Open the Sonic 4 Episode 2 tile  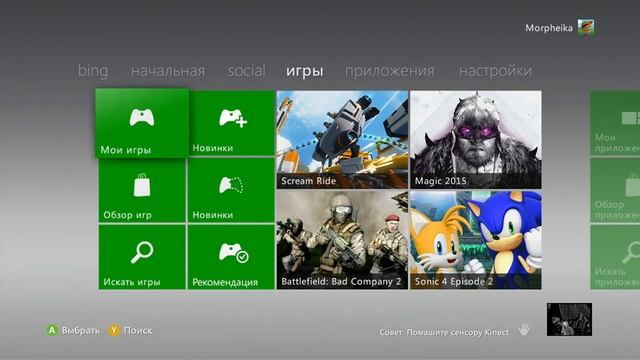[x=476, y=240]
